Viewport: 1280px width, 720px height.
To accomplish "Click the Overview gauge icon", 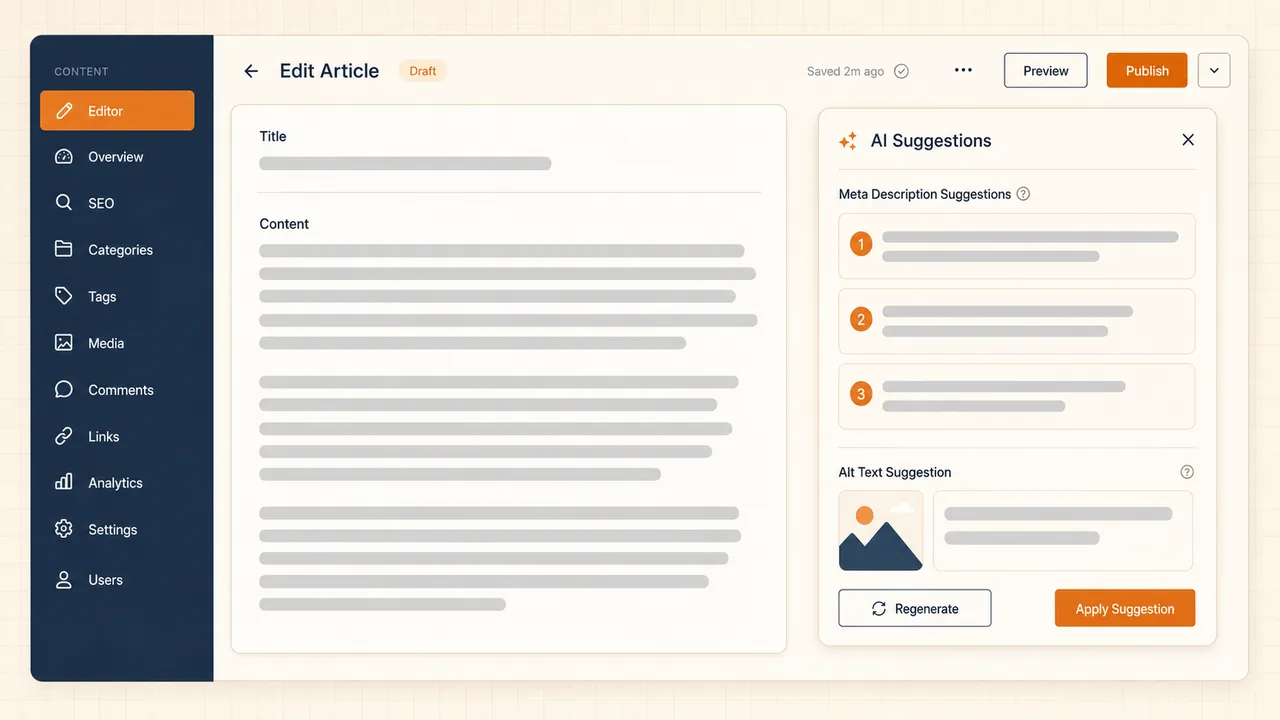I will pyautogui.click(x=64, y=157).
